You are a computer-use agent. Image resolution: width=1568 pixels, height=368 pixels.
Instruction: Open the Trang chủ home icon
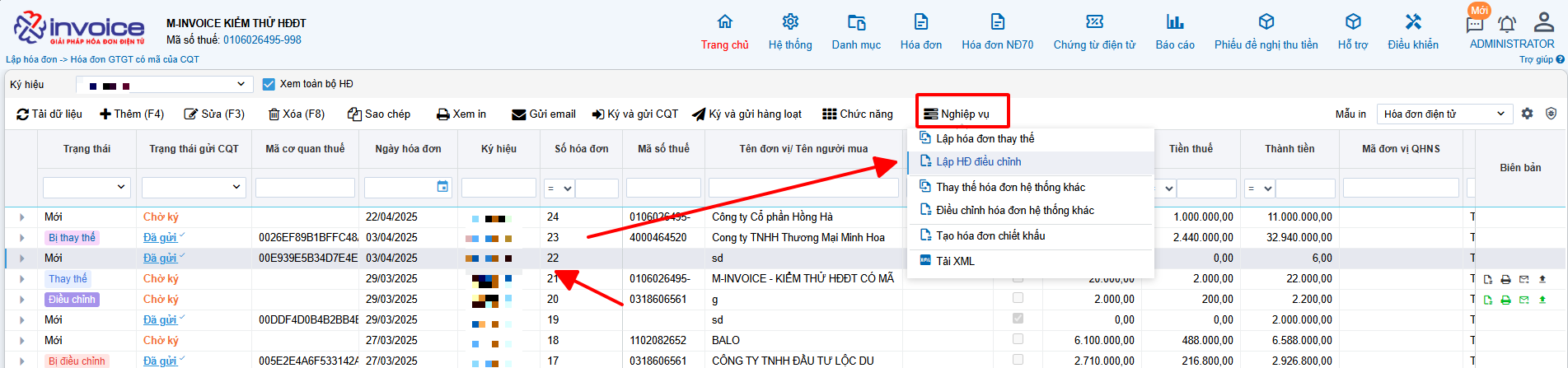pos(724,22)
